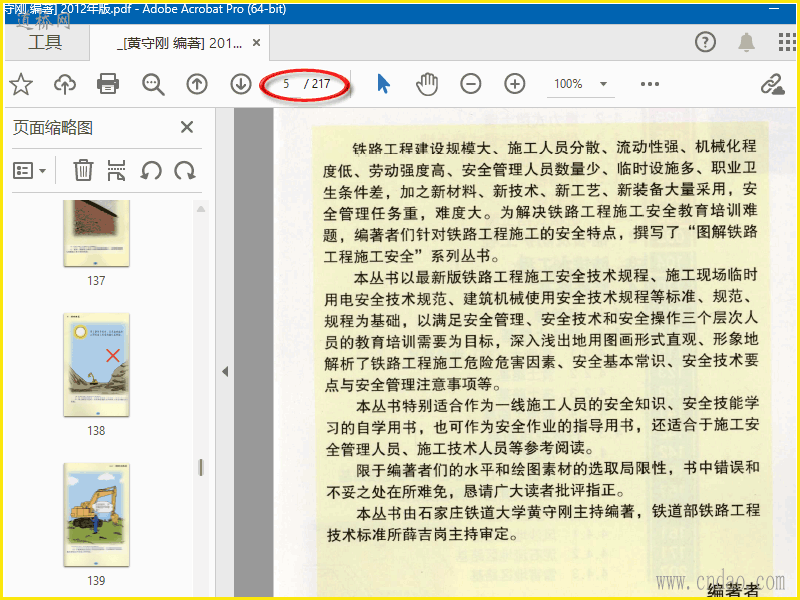
Task: Click the thumbnail panel scrollbar handle
Action: (201, 467)
